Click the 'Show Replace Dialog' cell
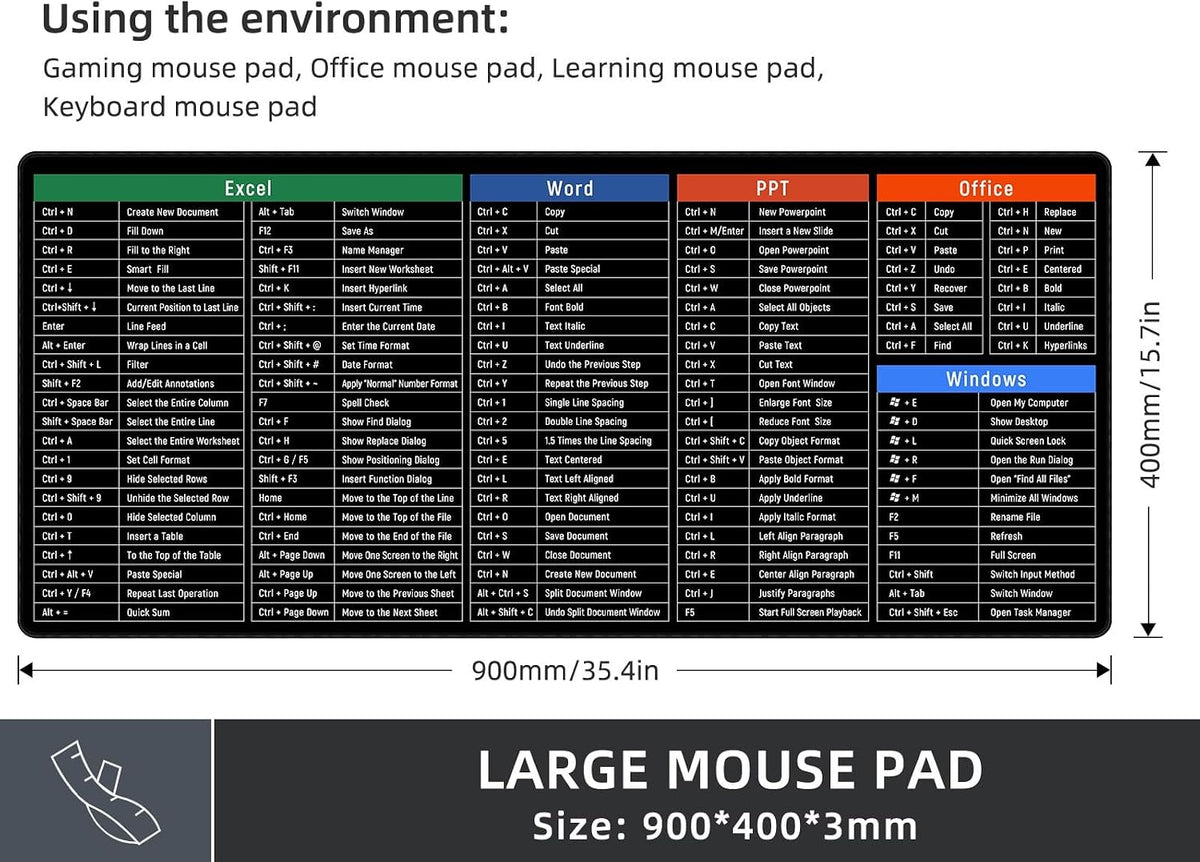 coord(399,441)
